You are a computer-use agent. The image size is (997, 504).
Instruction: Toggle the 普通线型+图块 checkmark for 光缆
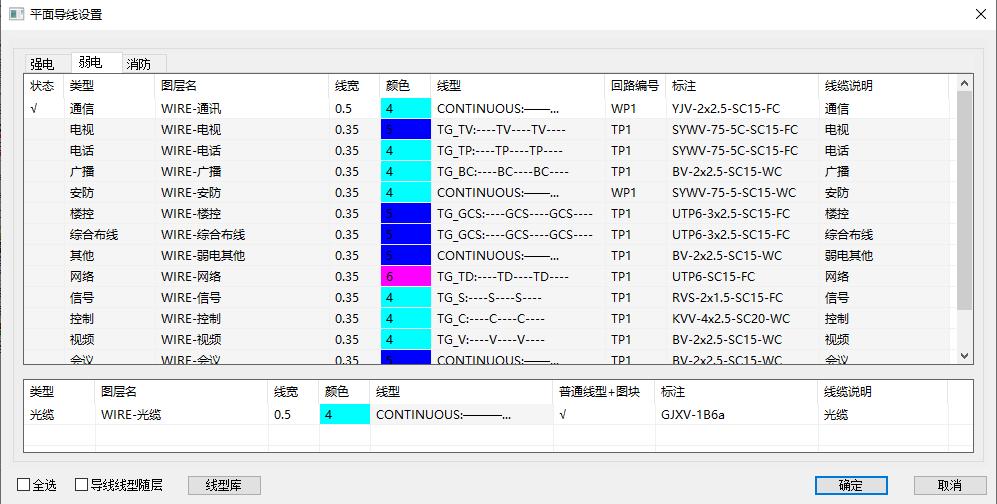(563, 414)
